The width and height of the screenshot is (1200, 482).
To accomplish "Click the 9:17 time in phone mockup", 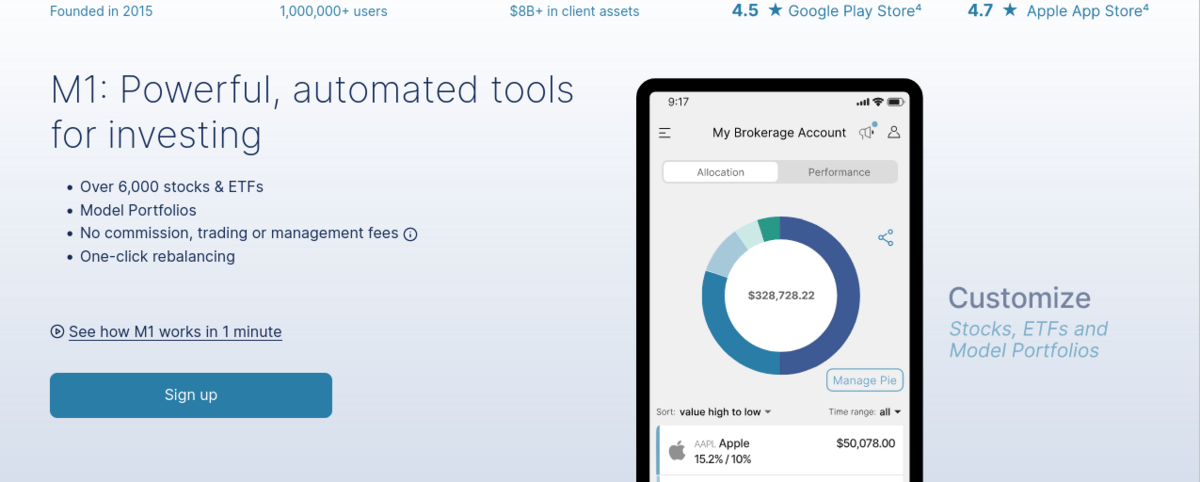I will pyautogui.click(x=679, y=101).
